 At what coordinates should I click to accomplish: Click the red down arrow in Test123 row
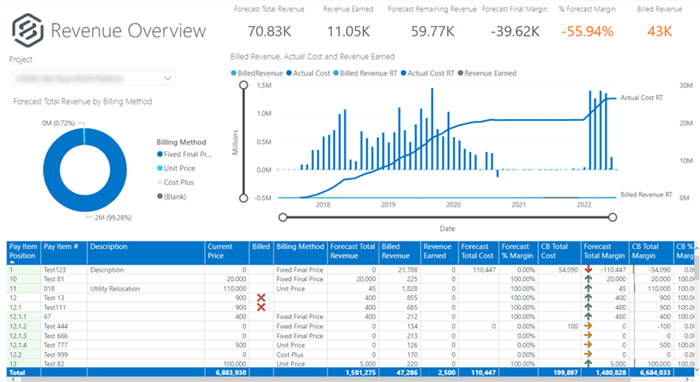pyautogui.click(x=588, y=270)
